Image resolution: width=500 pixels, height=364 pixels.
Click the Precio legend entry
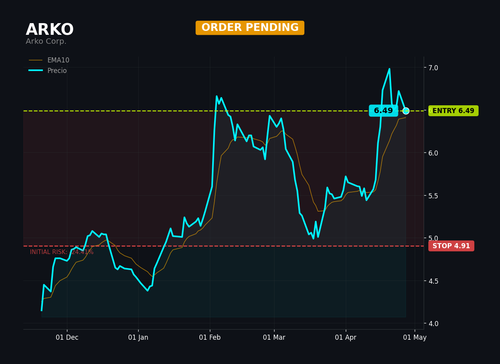(x=48, y=71)
